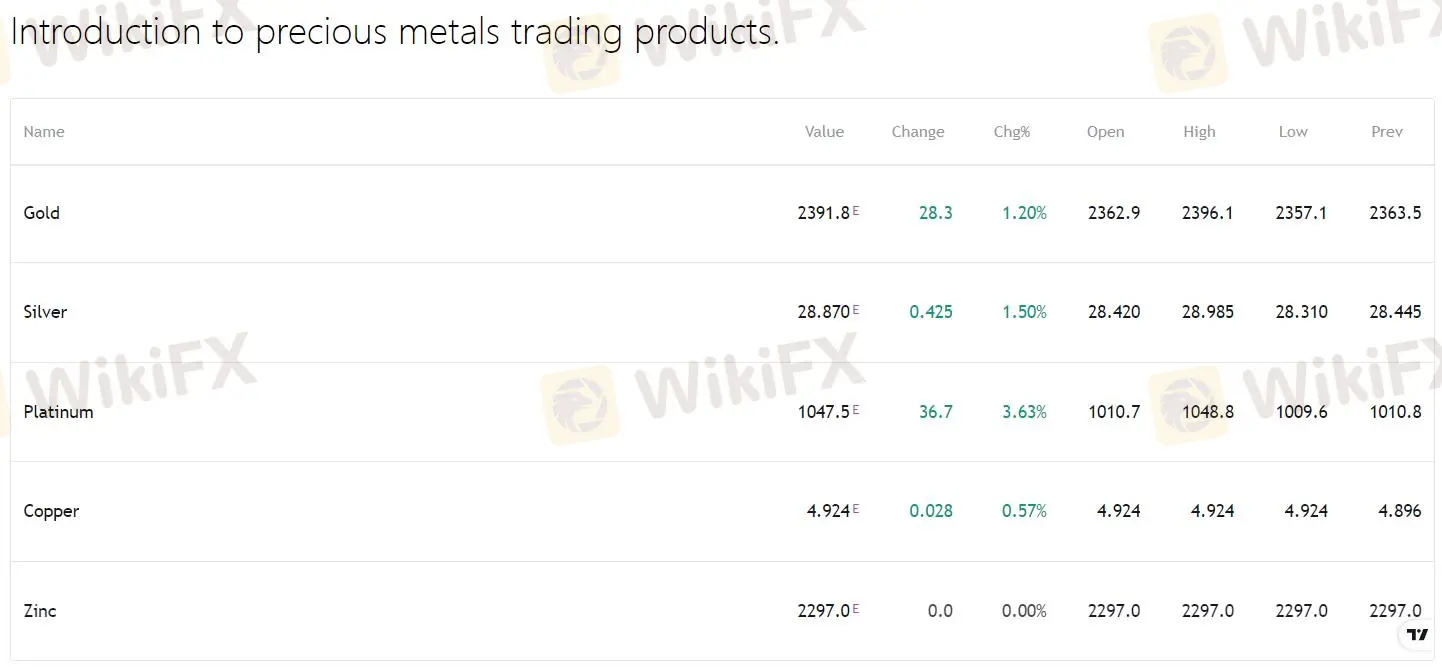Select the Name column header
1442x667 pixels.
pyautogui.click(x=44, y=131)
